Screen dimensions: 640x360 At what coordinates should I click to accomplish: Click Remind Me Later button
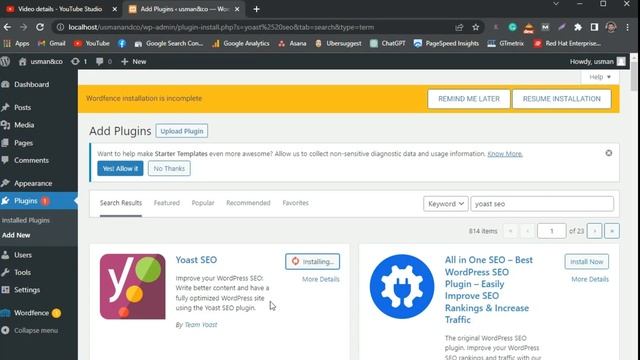point(469,99)
